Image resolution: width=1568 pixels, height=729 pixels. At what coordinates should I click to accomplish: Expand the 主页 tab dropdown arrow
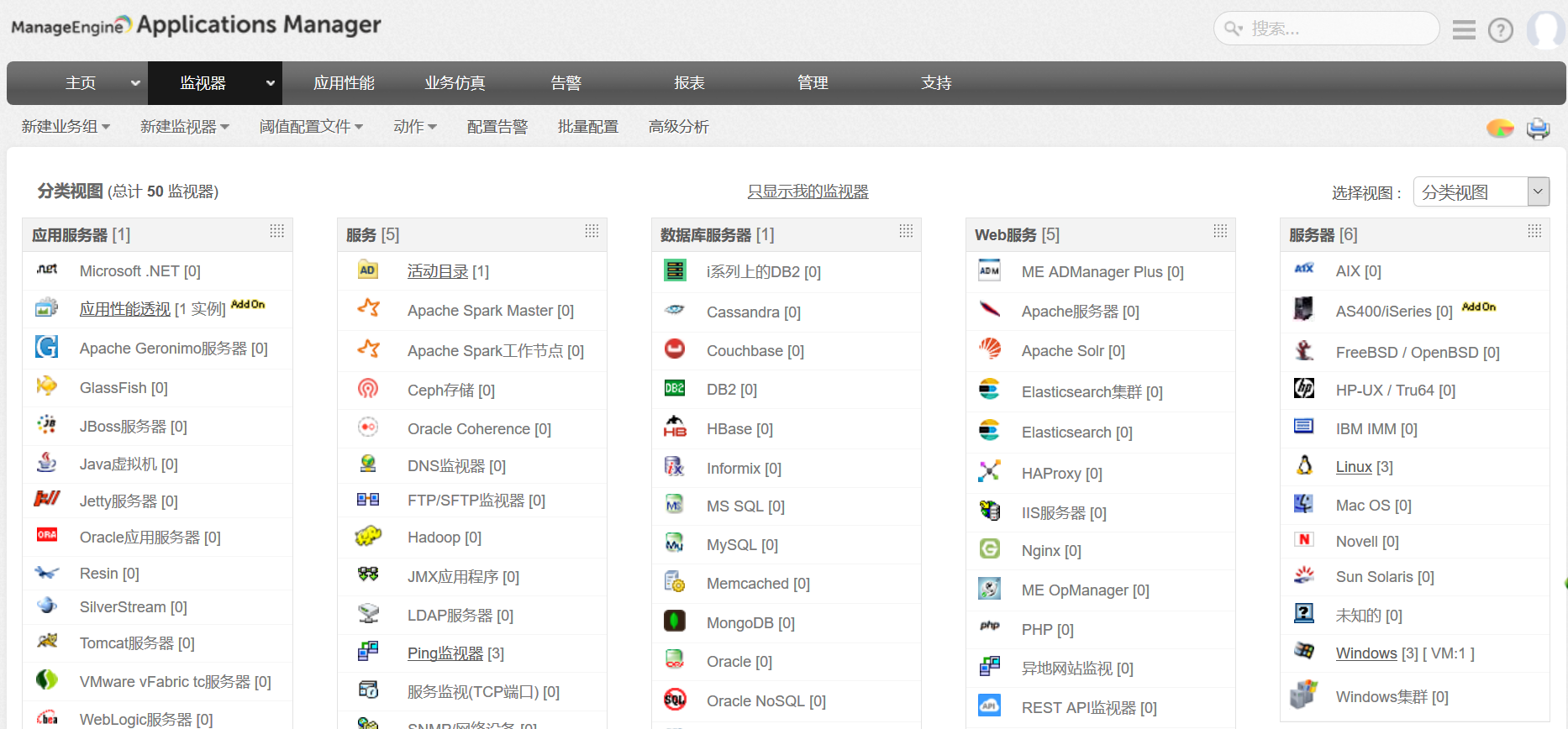coord(135,83)
